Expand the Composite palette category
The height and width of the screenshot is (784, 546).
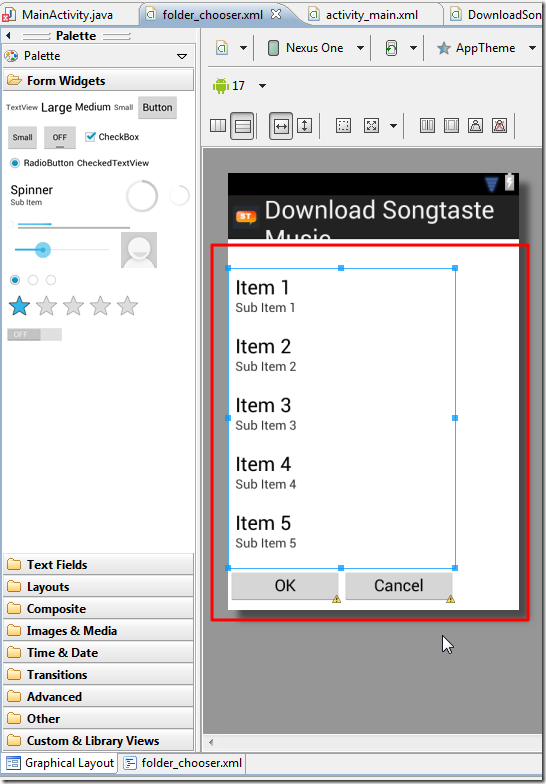click(x=98, y=608)
